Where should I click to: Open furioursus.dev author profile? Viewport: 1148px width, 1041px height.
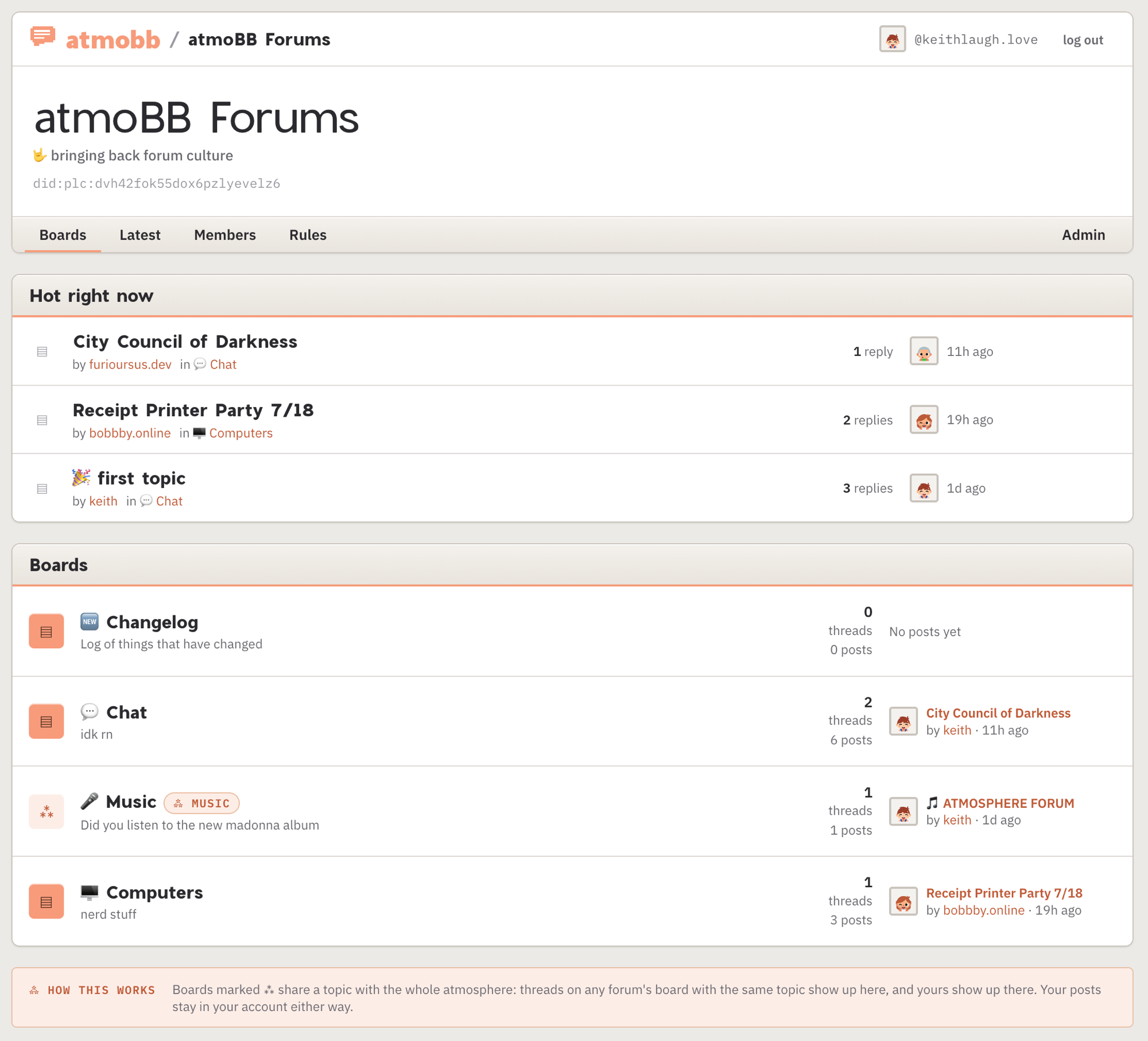click(x=130, y=365)
